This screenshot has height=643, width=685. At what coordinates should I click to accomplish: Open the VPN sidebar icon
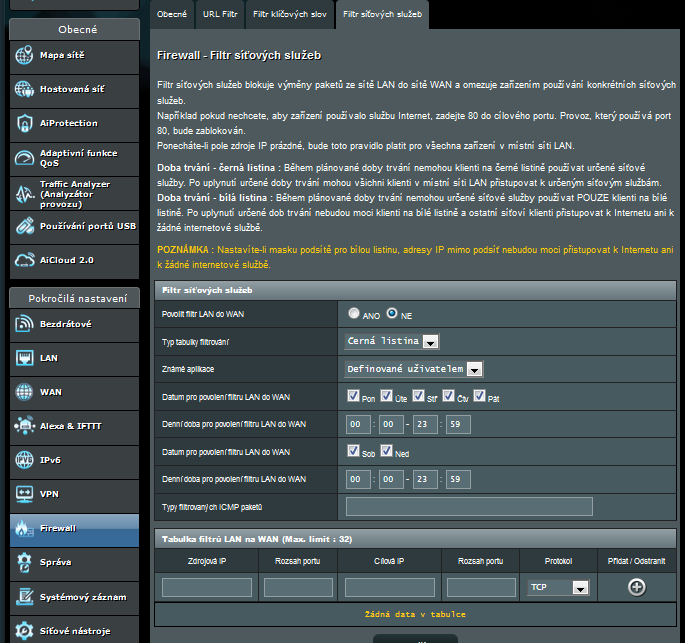tap(25, 494)
